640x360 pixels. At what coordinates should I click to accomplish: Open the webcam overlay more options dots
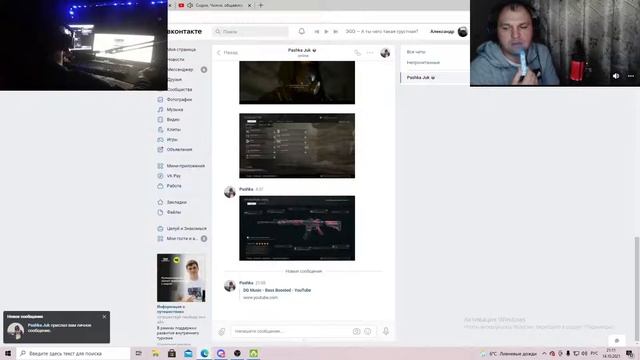[631, 76]
